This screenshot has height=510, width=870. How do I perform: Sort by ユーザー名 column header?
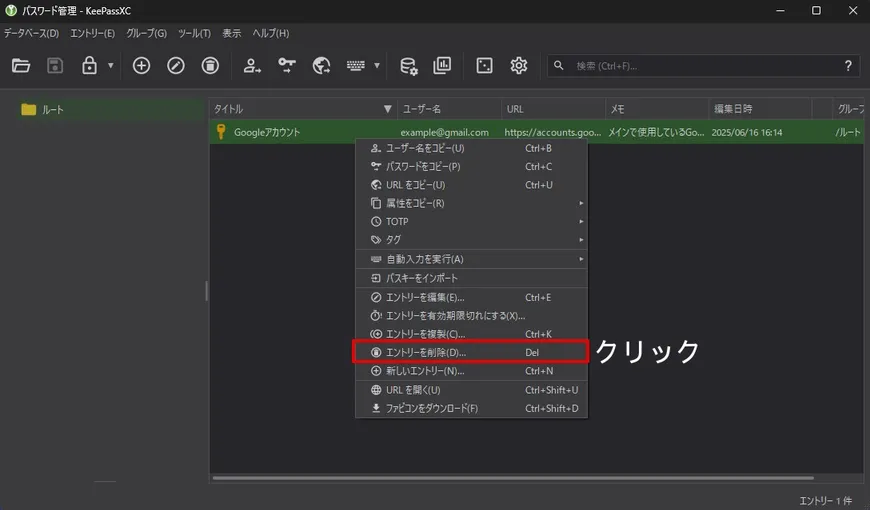pyautogui.click(x=449, y=109)
